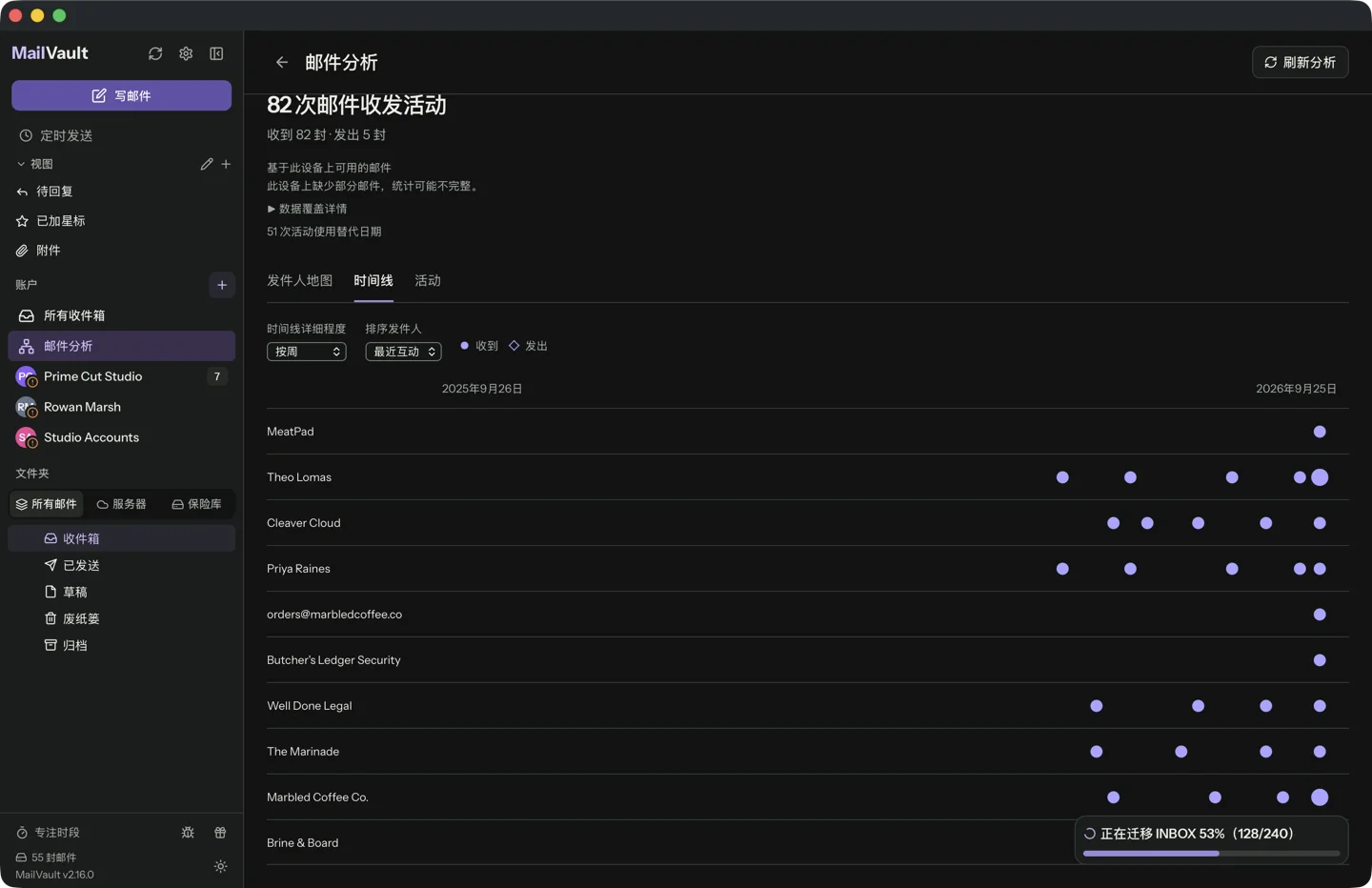Screen dimensions: 1372x888
Task: Open the bug report icon in footer
Action: click(x=188, y=832)
